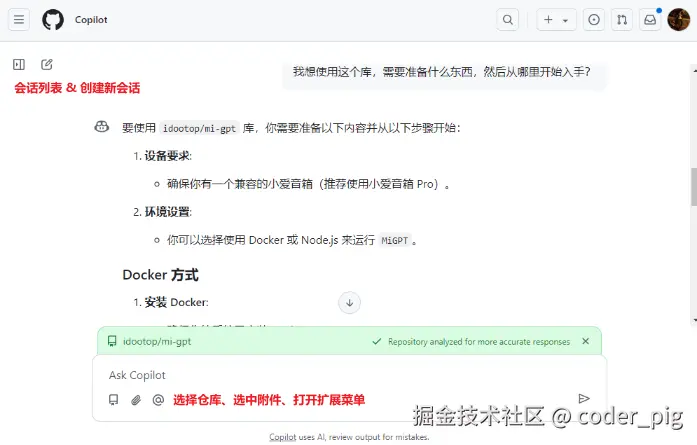Open the search magnifier button
The image size is (697, 445).
click(507, 20)
